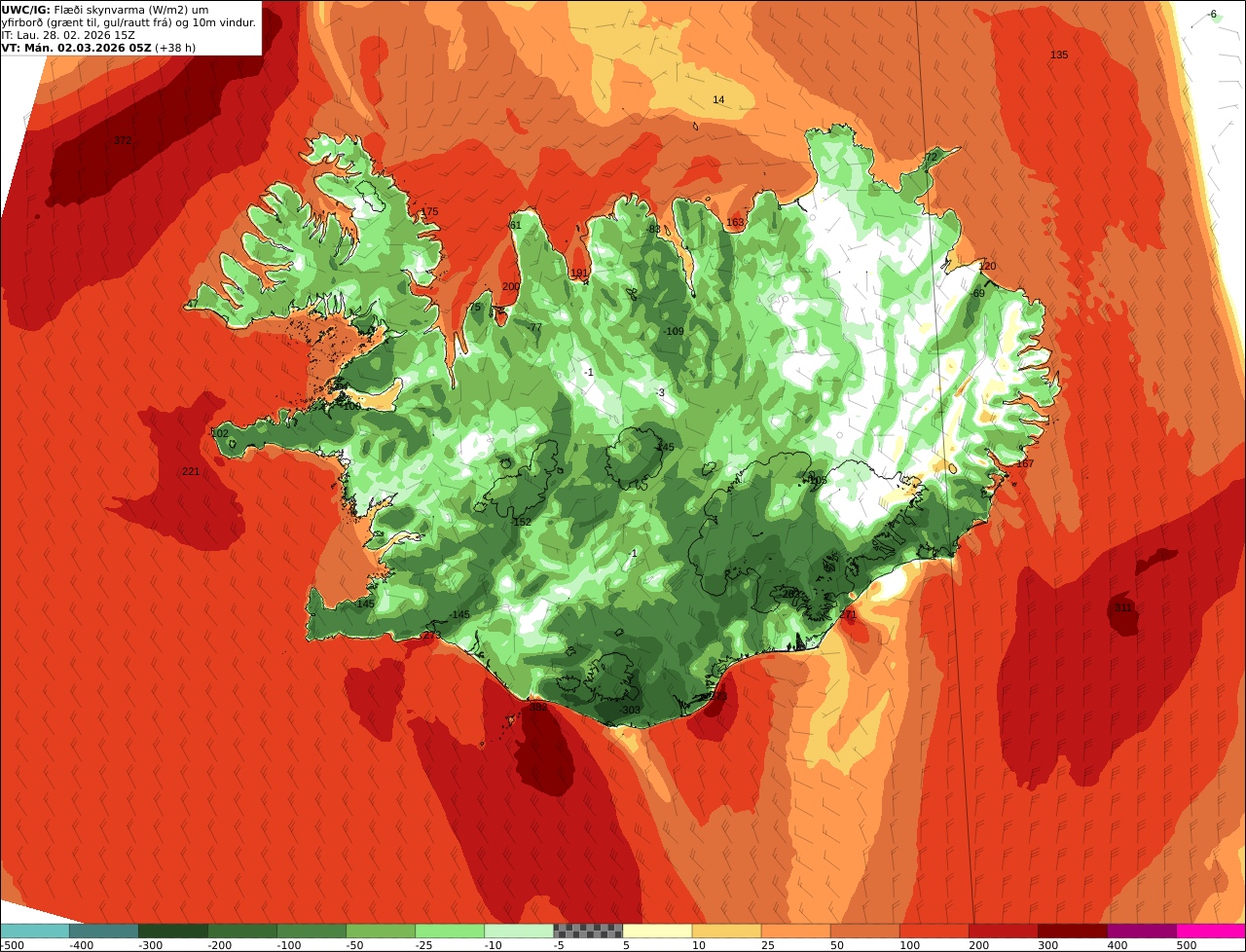
Task: Click the map value '167' on the east coast
Action: (1024, 464)
